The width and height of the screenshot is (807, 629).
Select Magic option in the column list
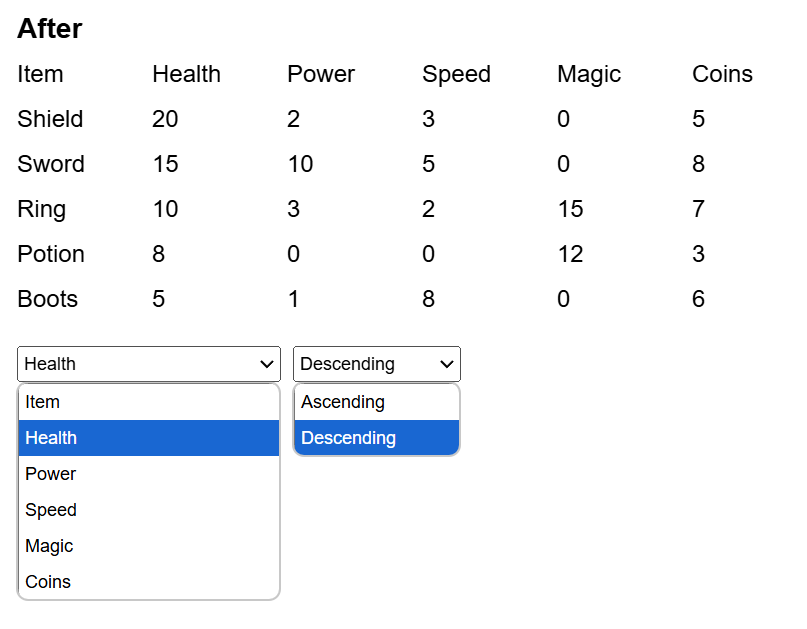point(149,546)
